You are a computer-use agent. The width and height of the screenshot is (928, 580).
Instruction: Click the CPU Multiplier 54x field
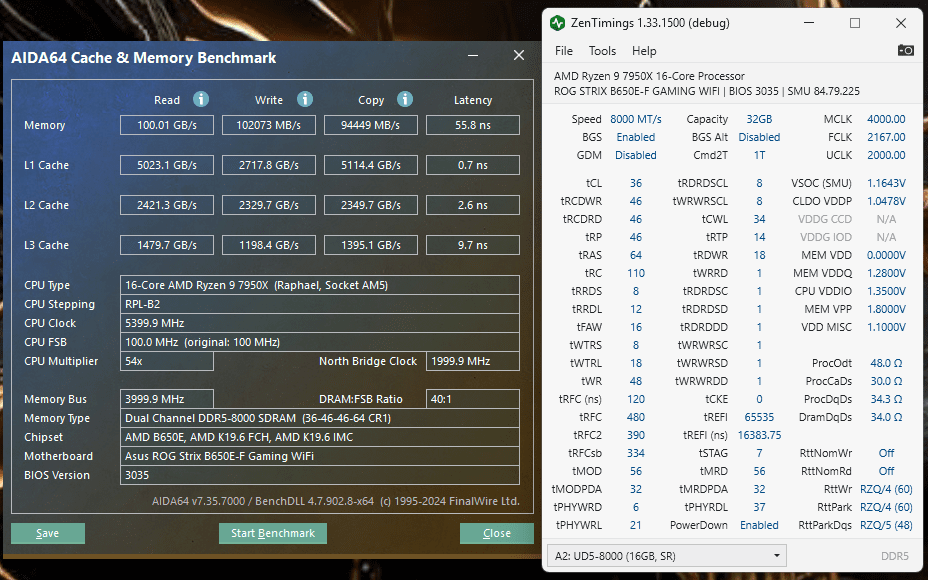(167, 361)
